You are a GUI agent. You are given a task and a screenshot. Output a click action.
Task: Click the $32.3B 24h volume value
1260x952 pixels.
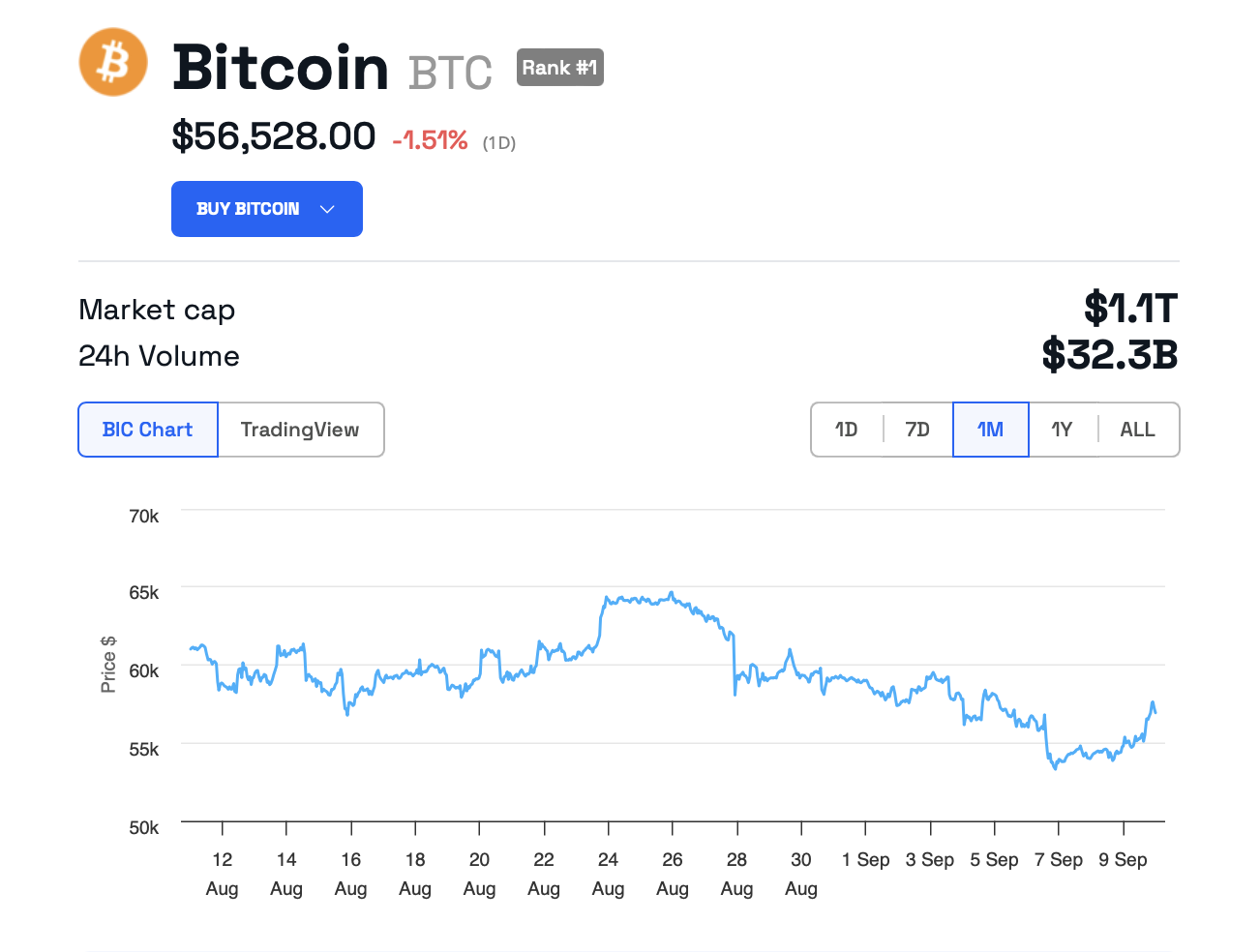tap(1109, 355)
